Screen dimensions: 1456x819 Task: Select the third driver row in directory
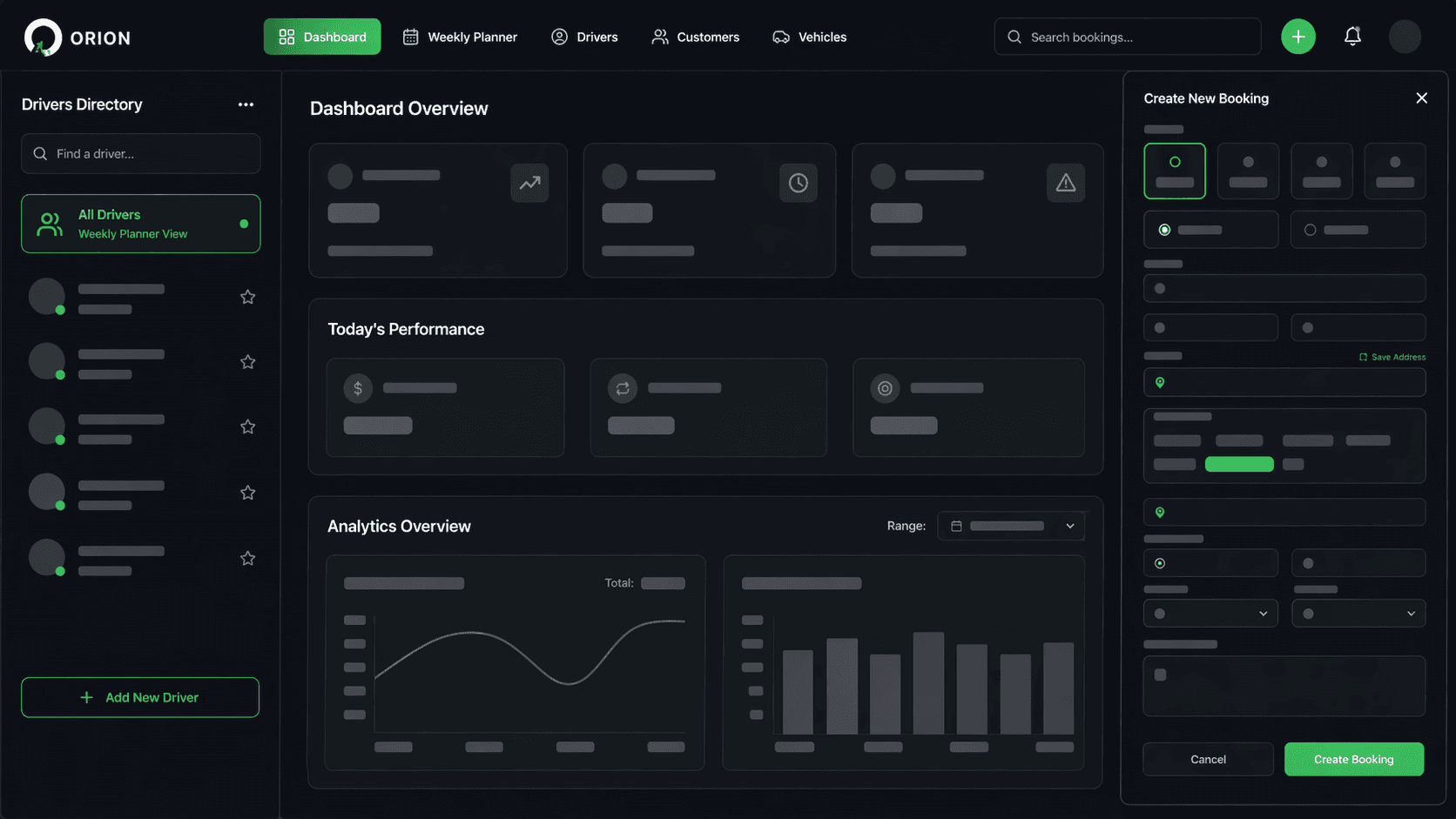tap(141, 426)
